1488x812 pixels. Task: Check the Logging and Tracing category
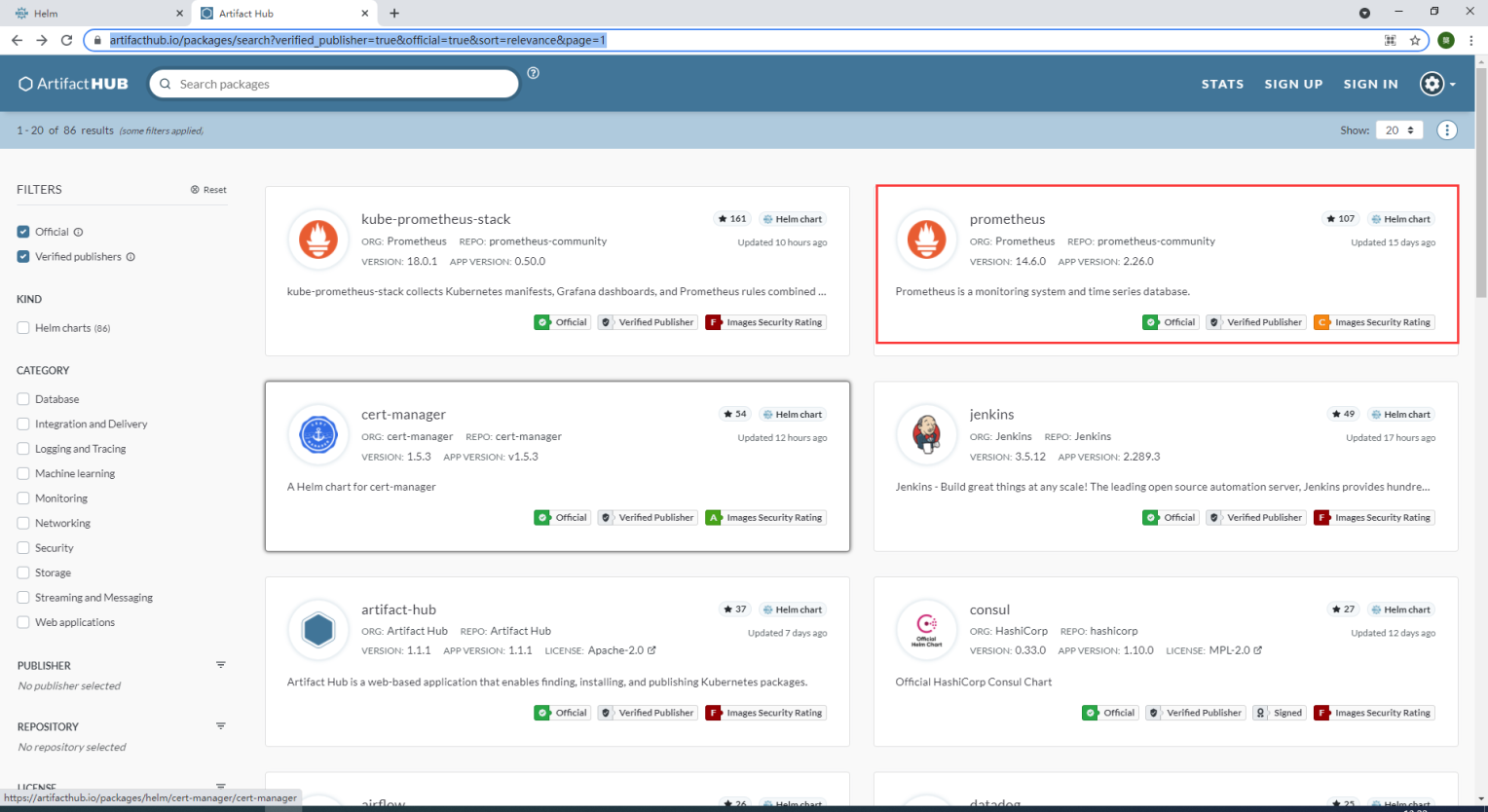(x=23, y=449)
